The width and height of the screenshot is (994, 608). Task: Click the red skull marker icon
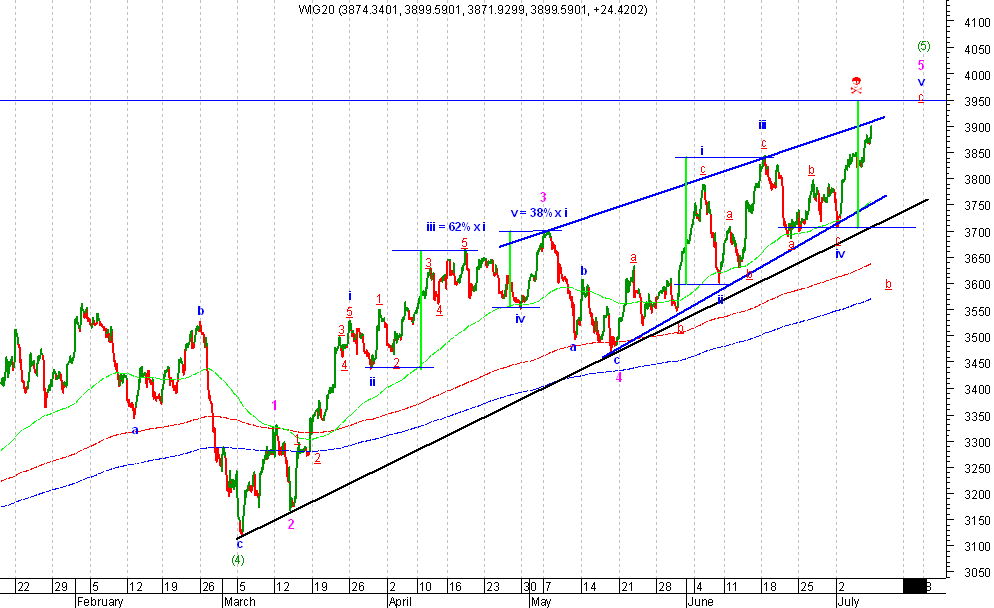(856, 84)
